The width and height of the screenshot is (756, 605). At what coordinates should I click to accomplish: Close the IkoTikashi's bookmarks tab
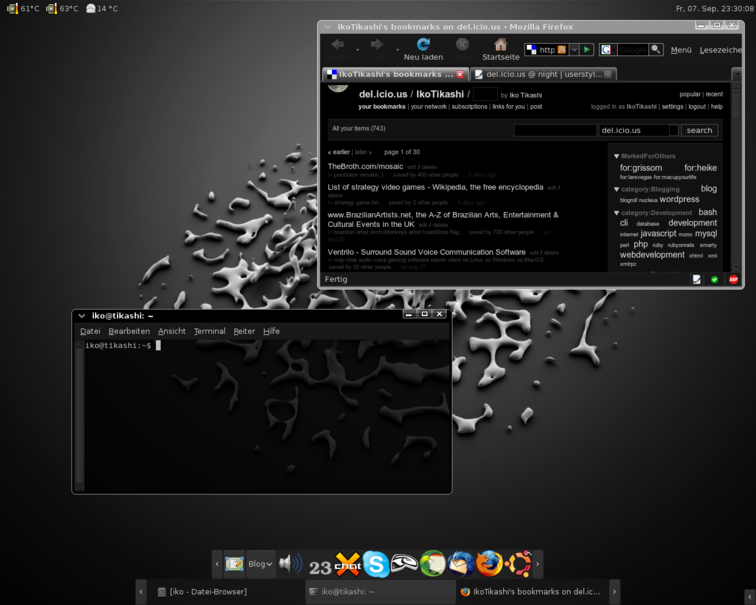tap(460, 74)
